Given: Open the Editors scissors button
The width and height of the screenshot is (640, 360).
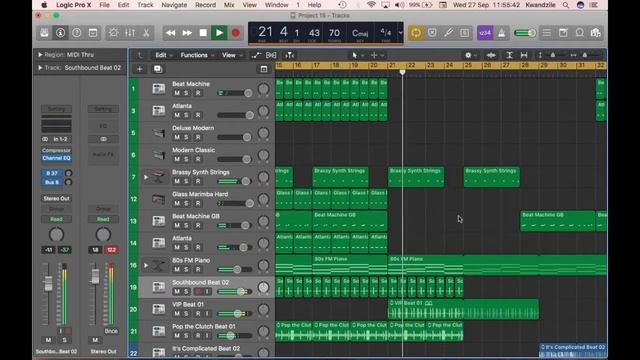Looking at the screenshot, I should (146, 33).
